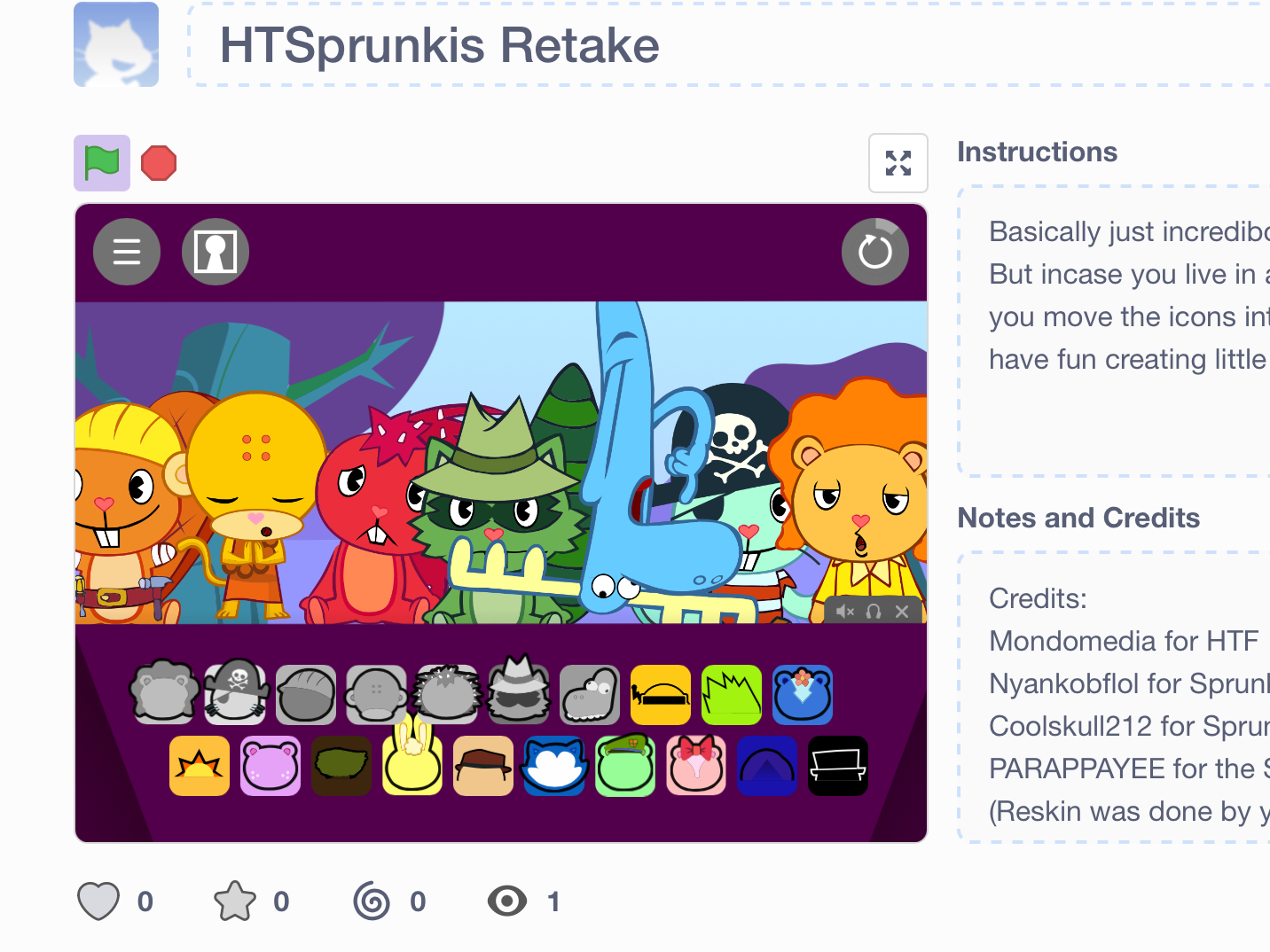1270x952 pixels.
Task: Click the eye views counter icon
Action: [507, 901]
